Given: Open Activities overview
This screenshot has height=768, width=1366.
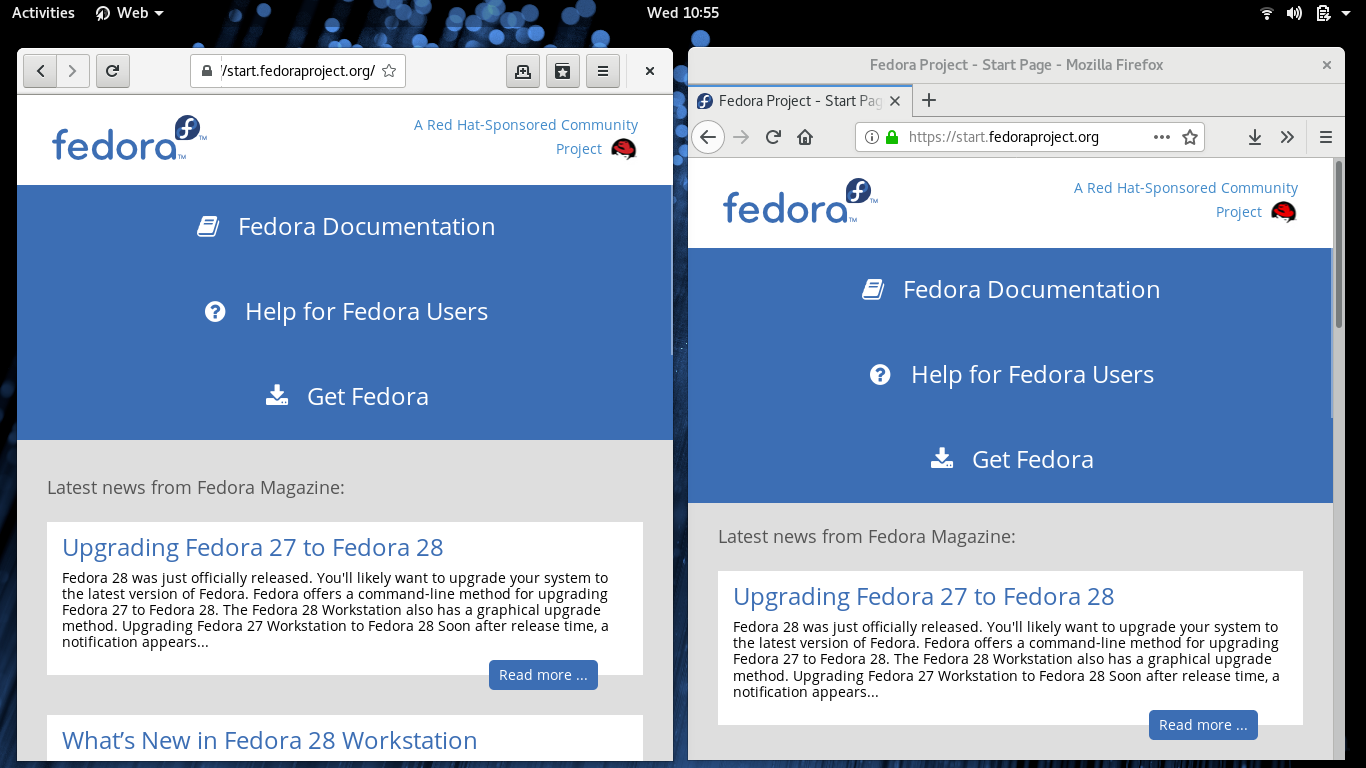Looking at the screenshot, I should (x=43, y=13).
